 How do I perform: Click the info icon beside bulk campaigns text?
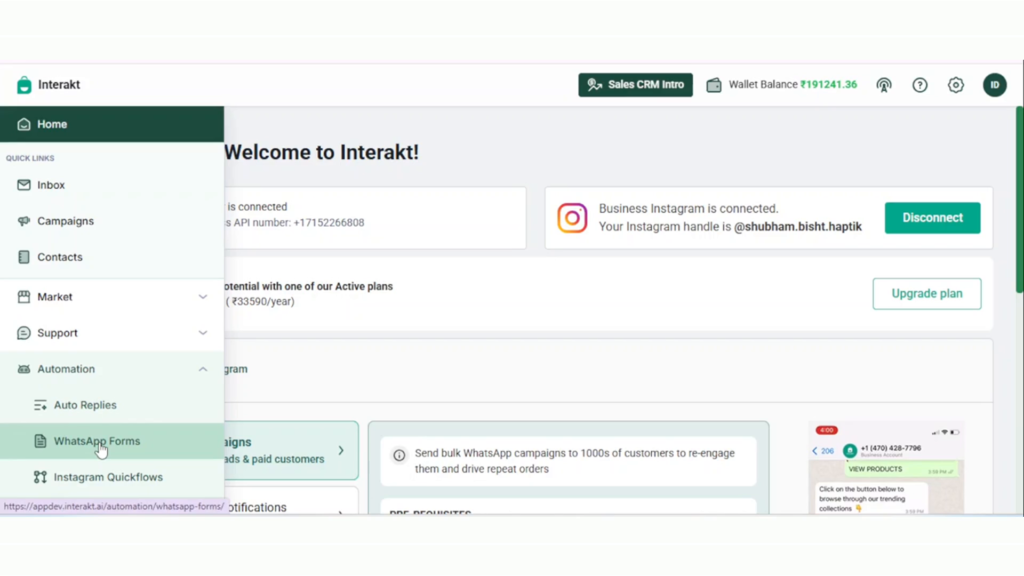tap(399, 455)
